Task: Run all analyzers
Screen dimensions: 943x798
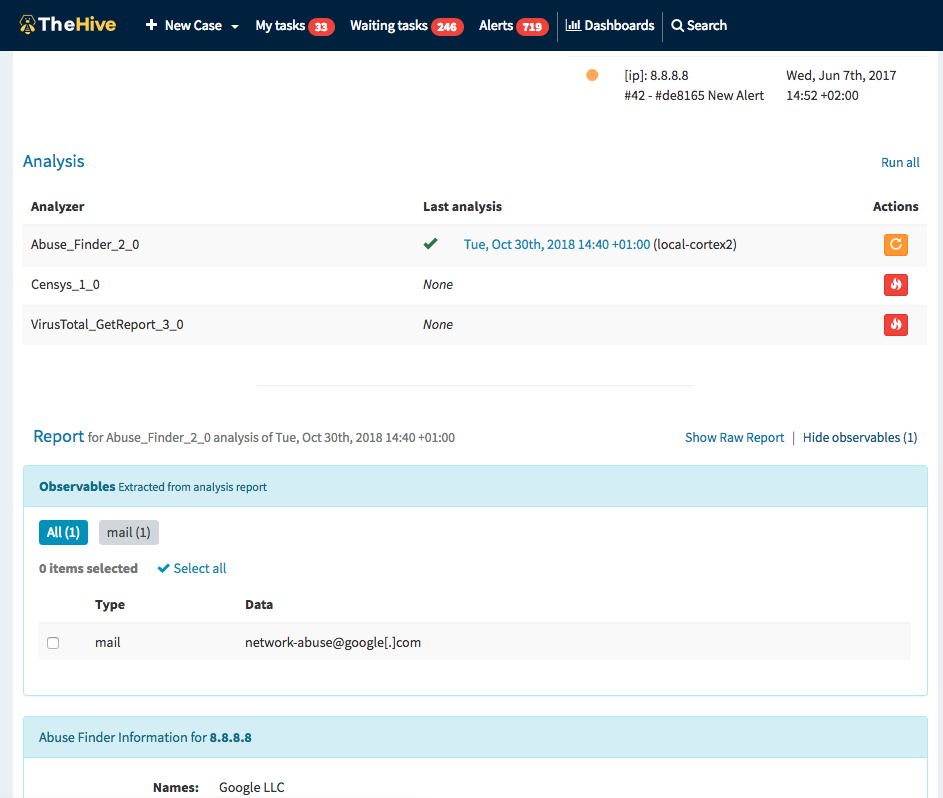Action: pos(900,162)
